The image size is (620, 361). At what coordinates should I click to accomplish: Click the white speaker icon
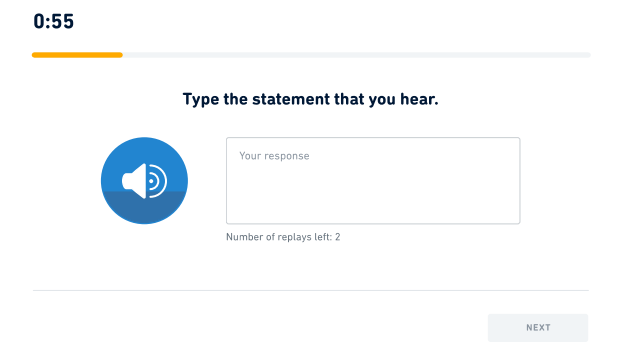click(144, 181)
